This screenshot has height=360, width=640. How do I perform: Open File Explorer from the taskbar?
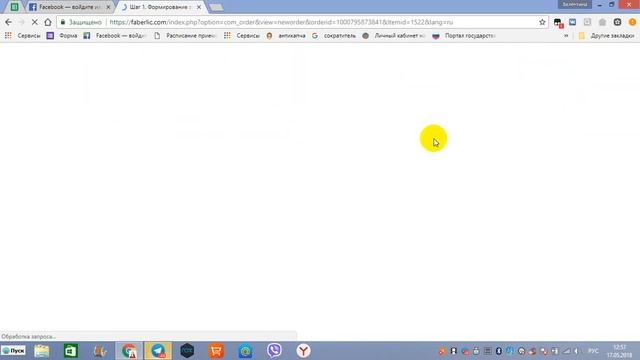click(x=42, y=351)
